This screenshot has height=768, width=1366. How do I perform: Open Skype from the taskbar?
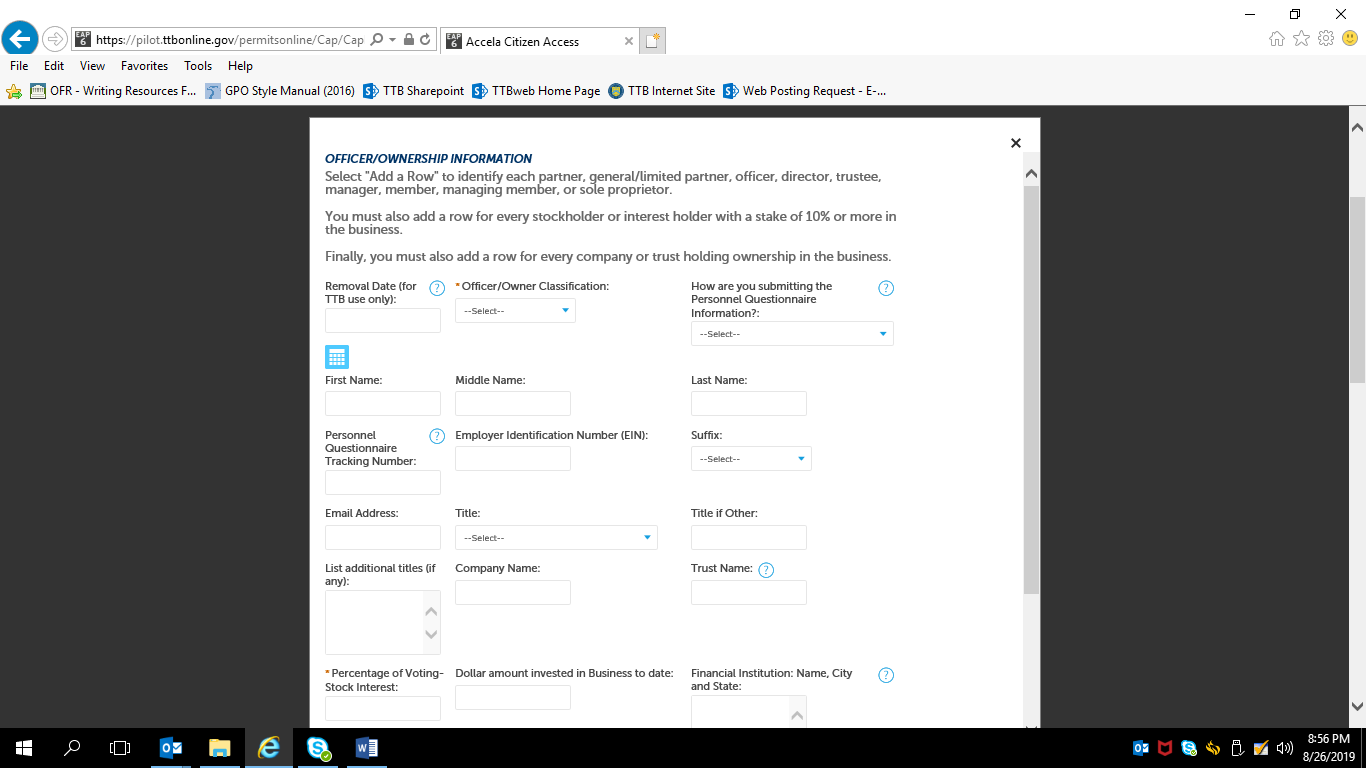click(x=319, y=748)
